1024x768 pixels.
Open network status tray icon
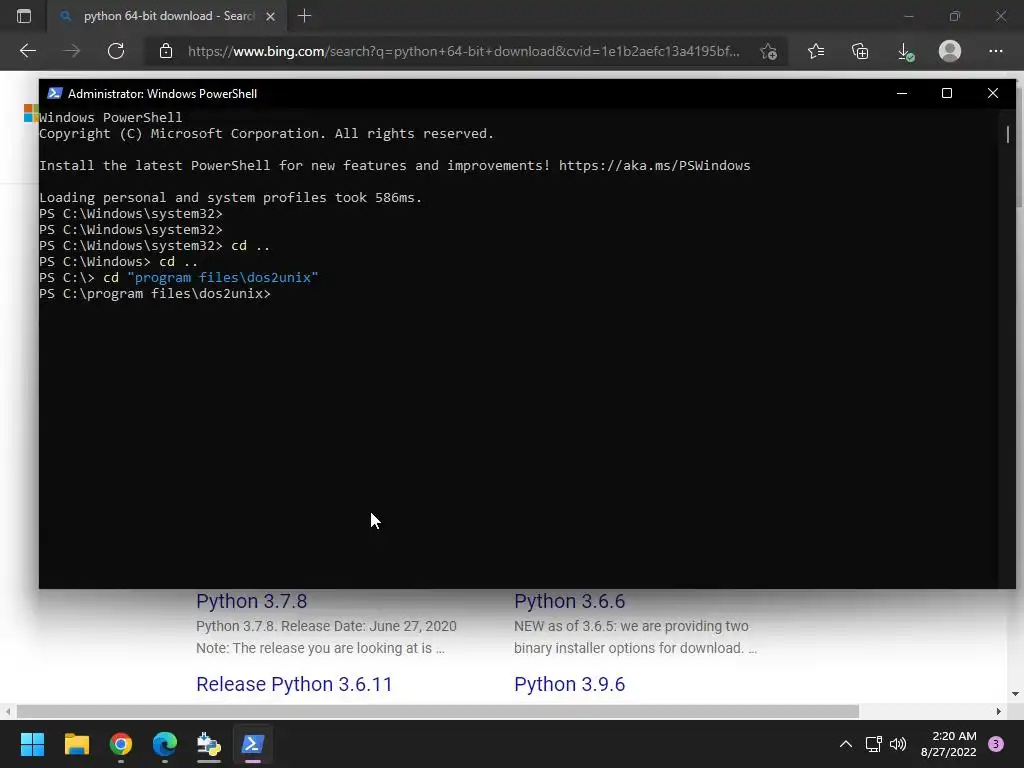[873, 744]
